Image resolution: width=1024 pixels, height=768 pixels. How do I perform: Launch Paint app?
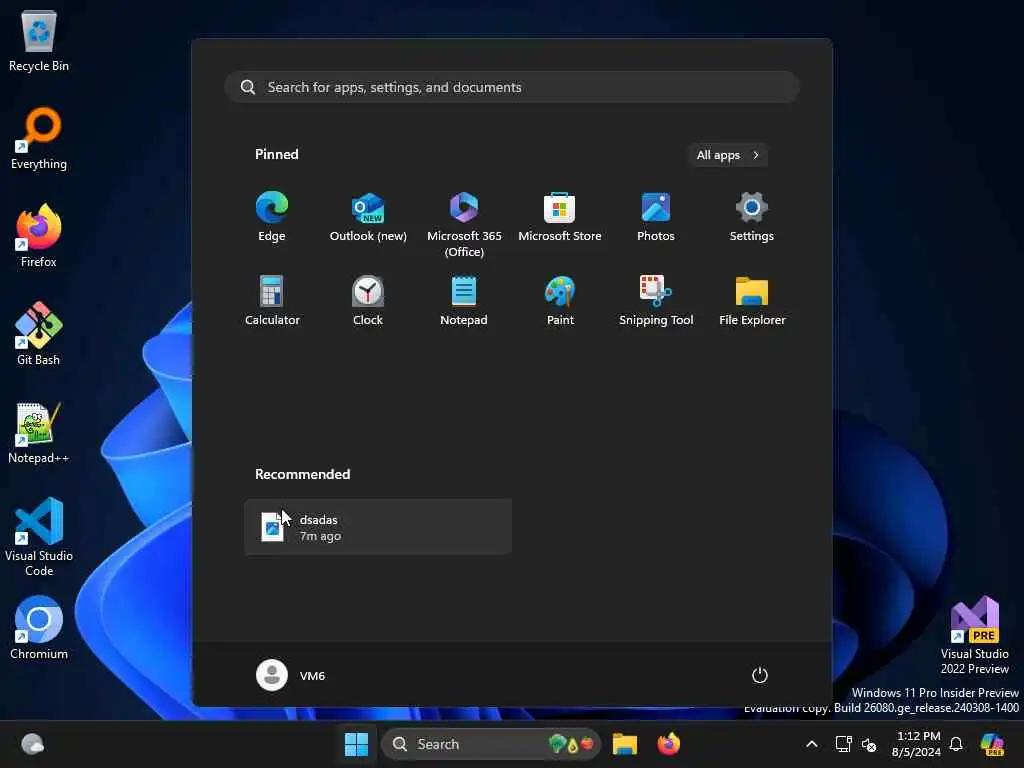(560, 300)
